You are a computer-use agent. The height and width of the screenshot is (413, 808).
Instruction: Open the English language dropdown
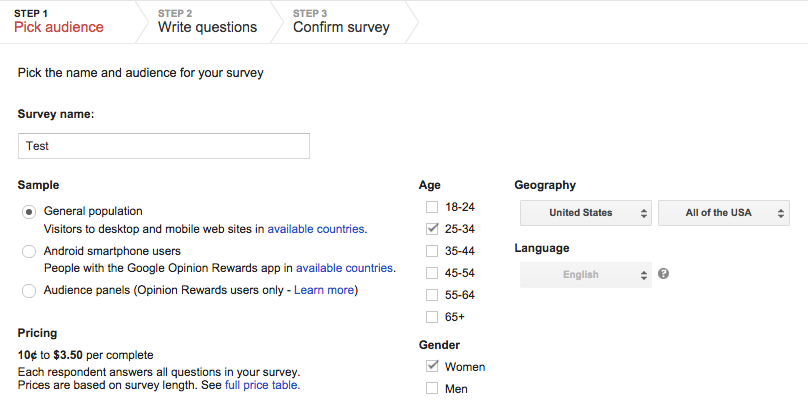point(585,275)
